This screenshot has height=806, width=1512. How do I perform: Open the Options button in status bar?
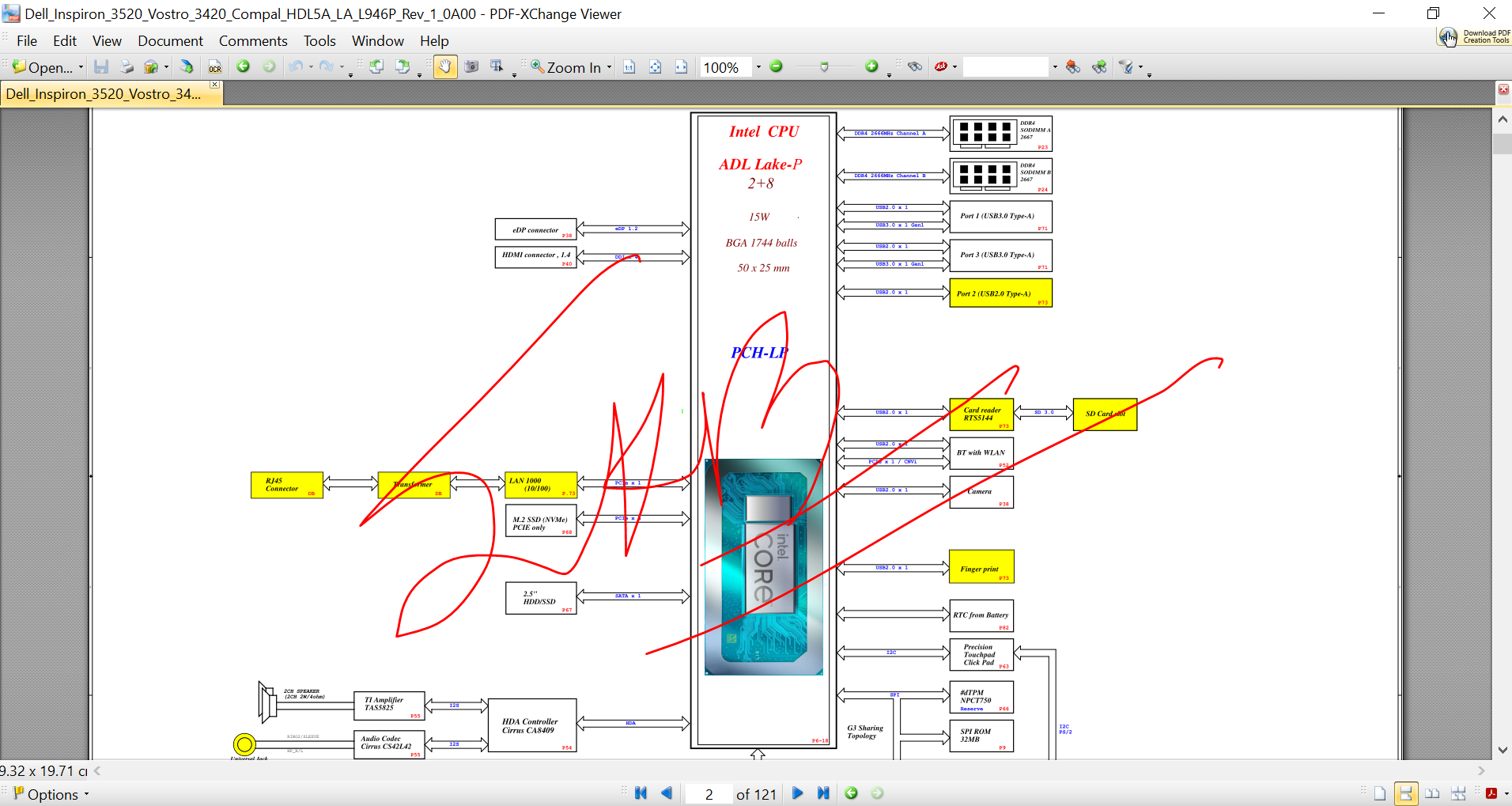pyautogui.click(x=51, y=794)
